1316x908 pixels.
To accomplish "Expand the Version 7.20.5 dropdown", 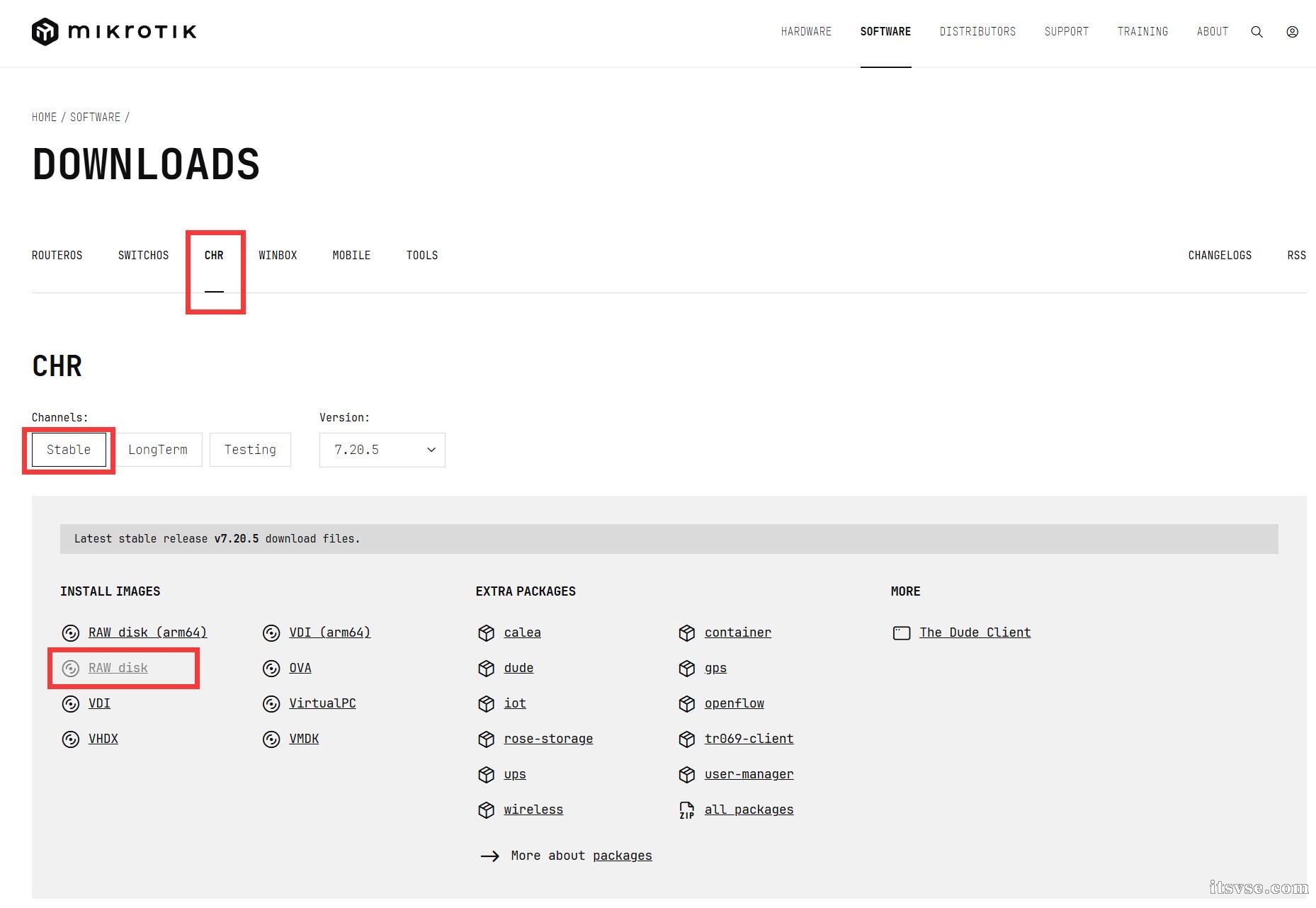I will pos(382,450).
